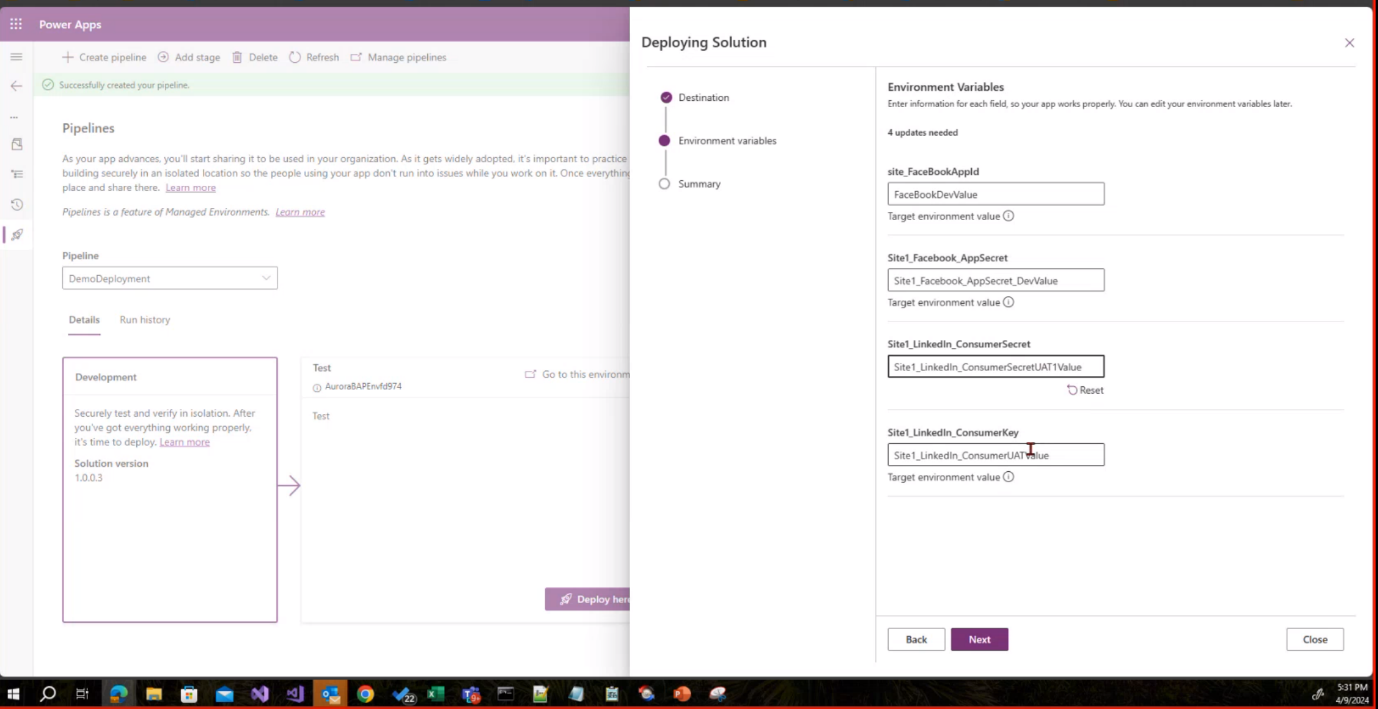Open Task View from taskbar

pos(83,694)
